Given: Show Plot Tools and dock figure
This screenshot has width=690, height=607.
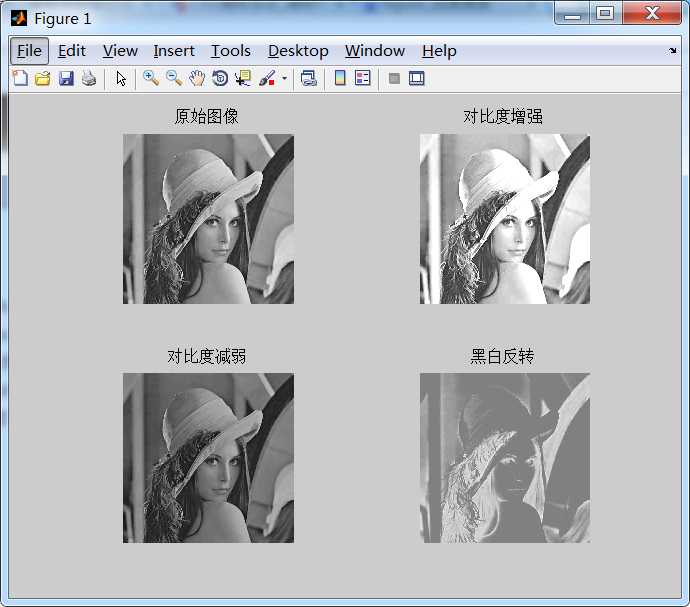Looking at the screenshot, I should click(416, 78).
